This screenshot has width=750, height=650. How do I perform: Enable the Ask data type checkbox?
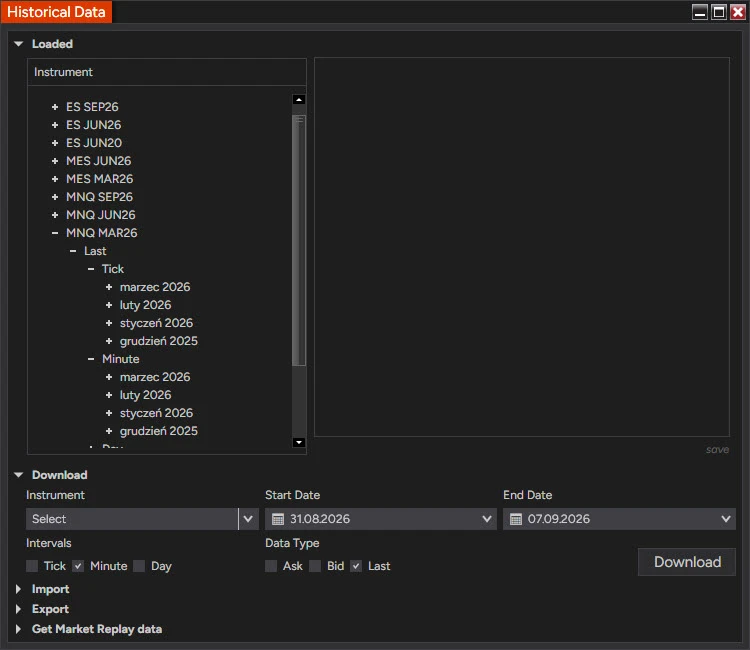[x=271, y=566]
